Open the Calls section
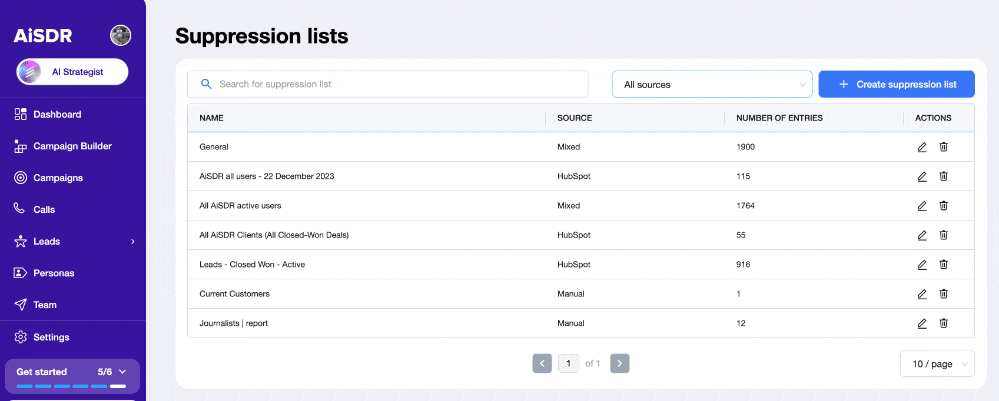This screenshot has height=401, width=999. 44,209
